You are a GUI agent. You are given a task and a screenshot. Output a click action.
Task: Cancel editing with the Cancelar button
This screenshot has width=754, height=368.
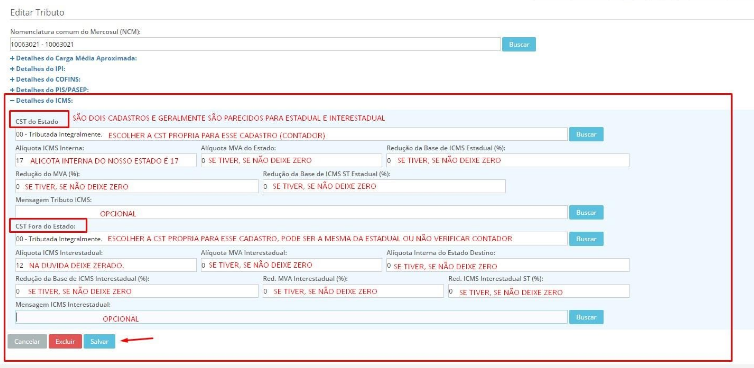(x=27, y=342)
